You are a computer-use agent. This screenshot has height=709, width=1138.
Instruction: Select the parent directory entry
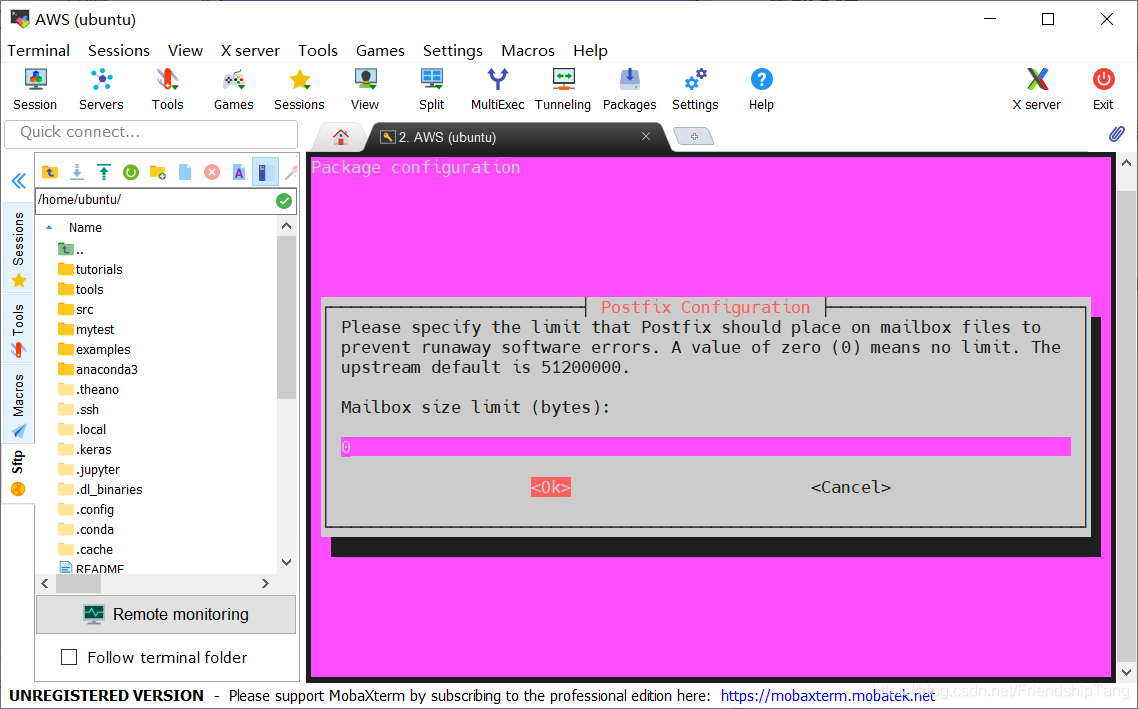click(71, 250)
